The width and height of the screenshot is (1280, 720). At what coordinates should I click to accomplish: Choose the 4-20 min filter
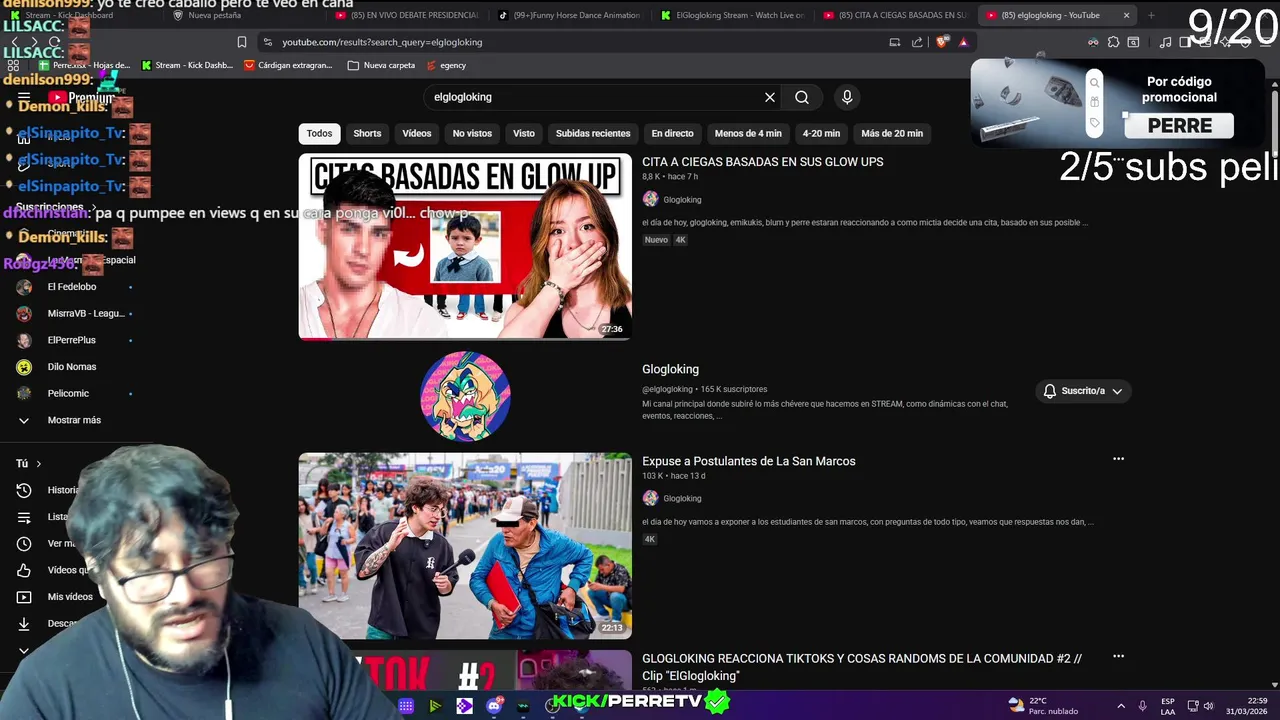point(821,133)
